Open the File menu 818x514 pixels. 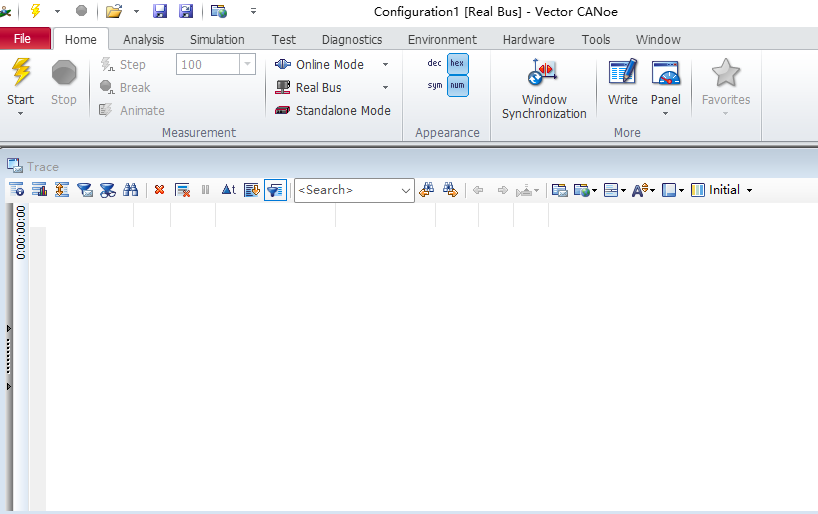pos(23,39)
